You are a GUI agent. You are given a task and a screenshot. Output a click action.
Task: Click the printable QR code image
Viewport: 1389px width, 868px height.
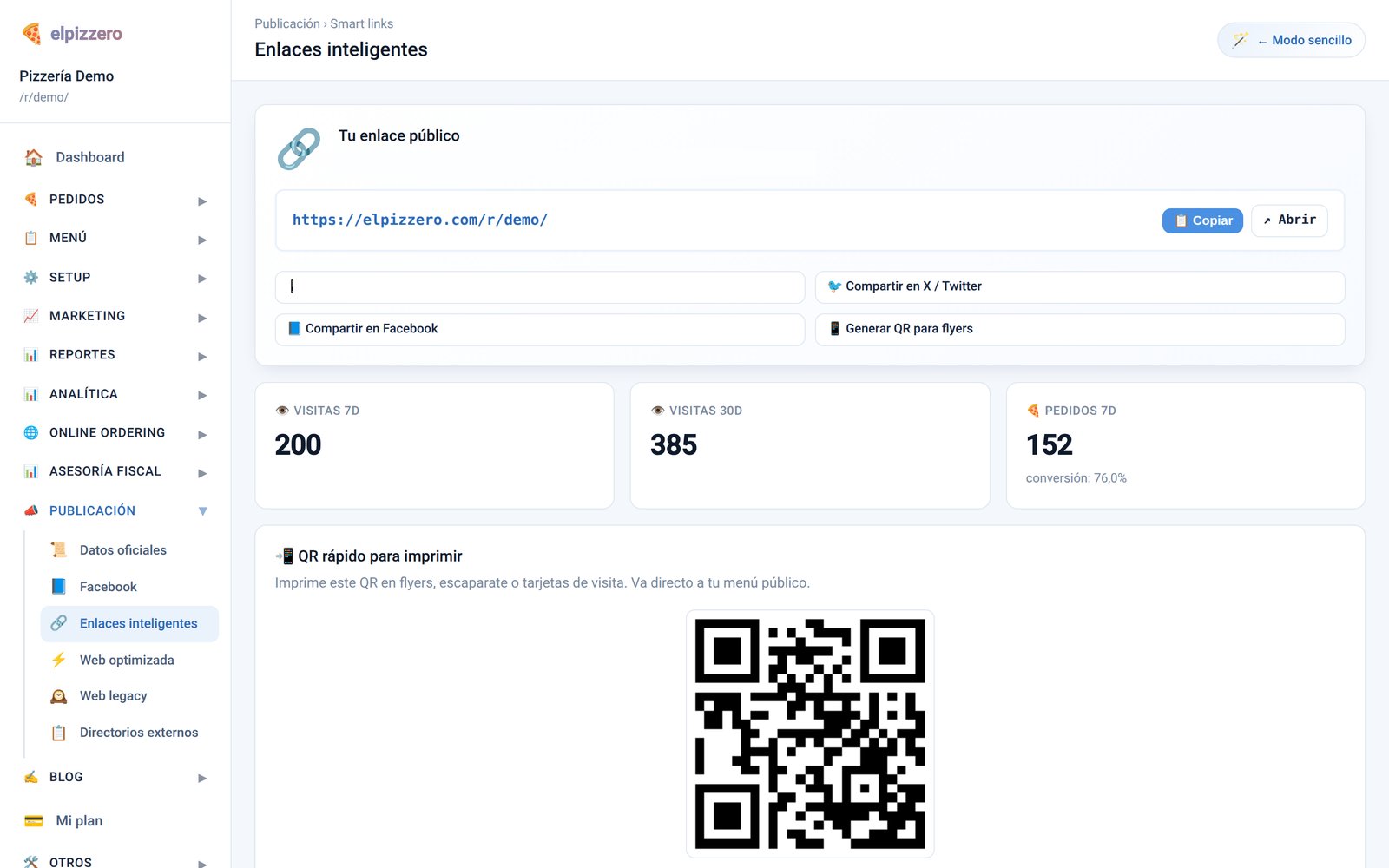click(x=810, y=733)
